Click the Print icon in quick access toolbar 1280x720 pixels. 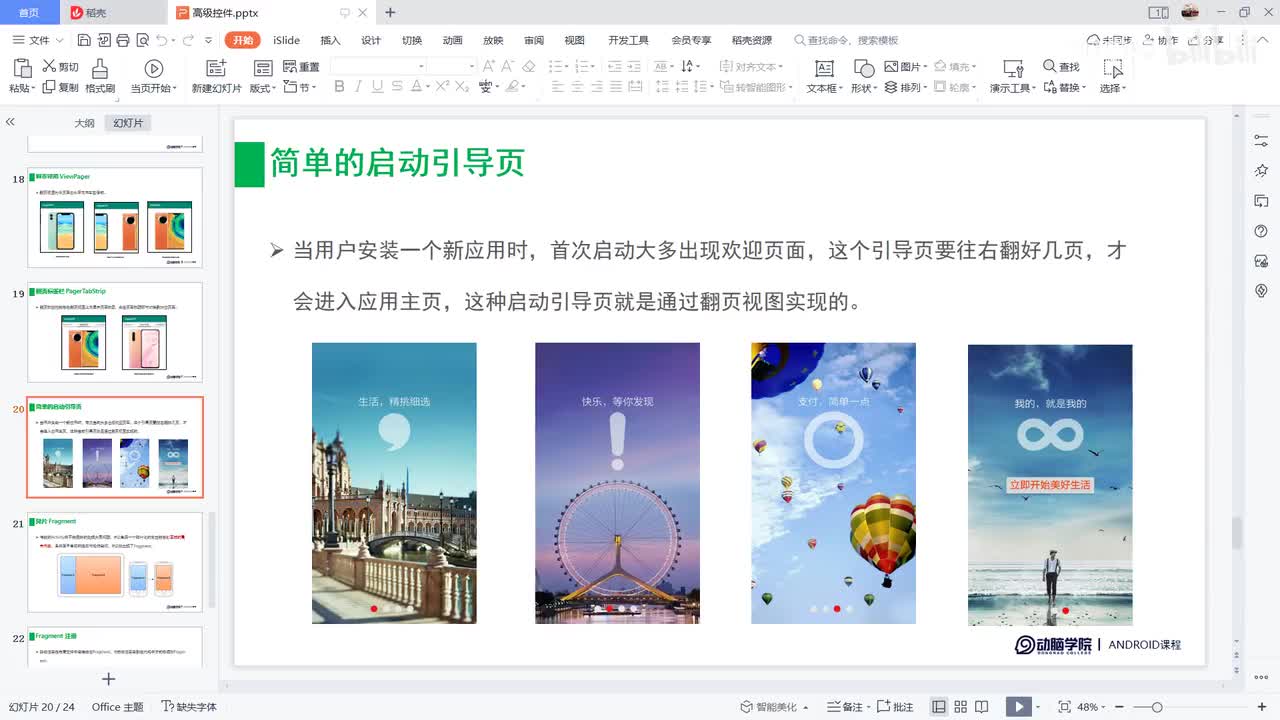(122, 40)
